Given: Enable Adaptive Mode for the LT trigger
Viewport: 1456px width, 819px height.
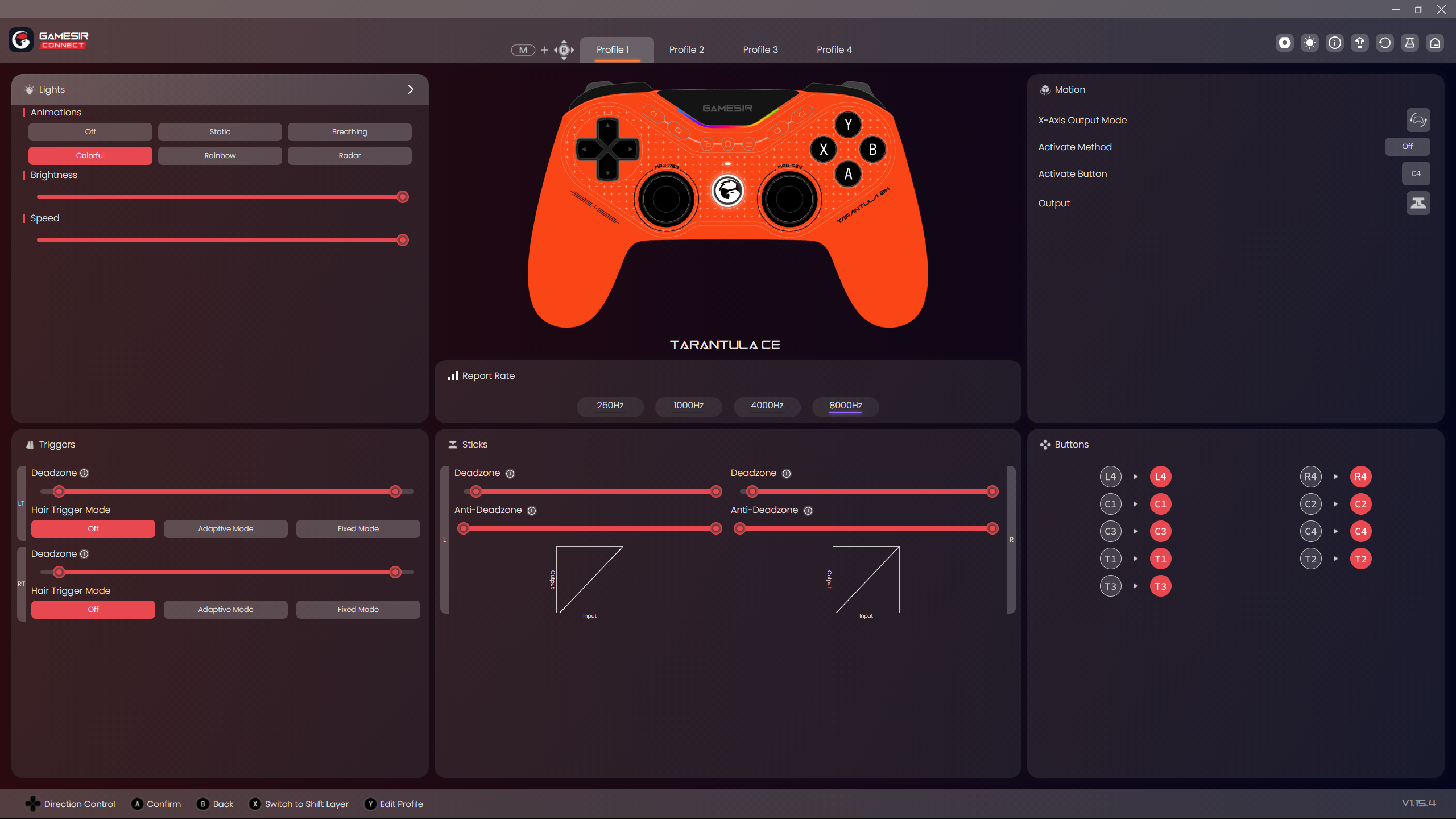Looking at the screenshot, I should (x=226, y=529).
